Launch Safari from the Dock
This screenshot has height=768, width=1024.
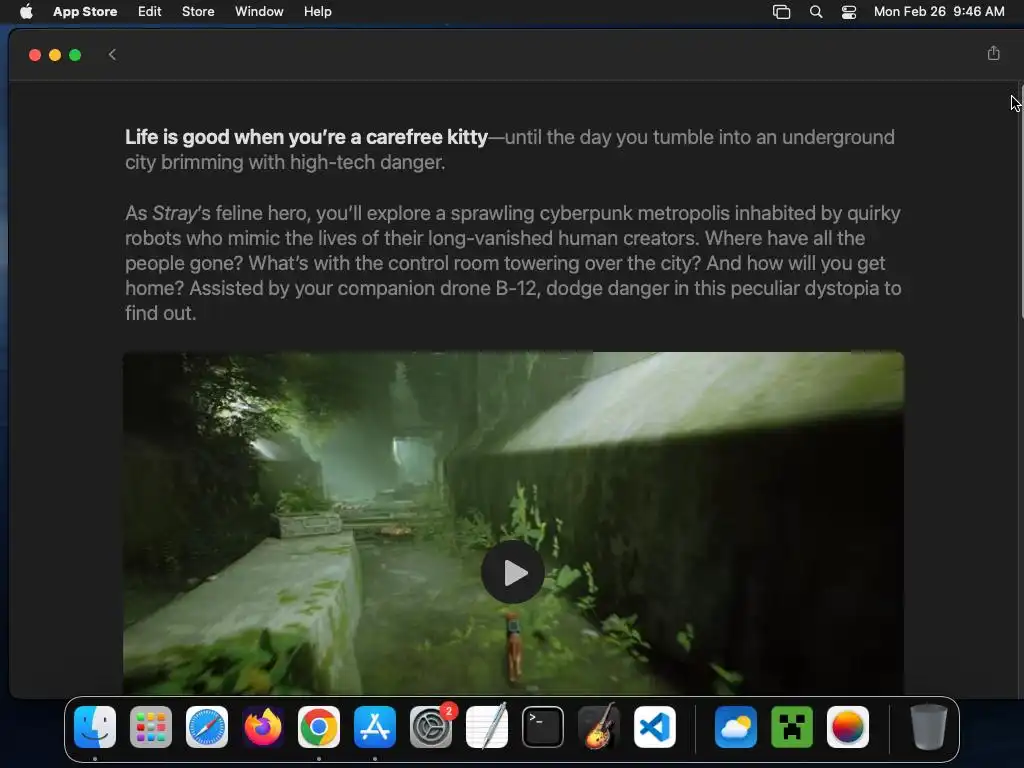[207, 727]
